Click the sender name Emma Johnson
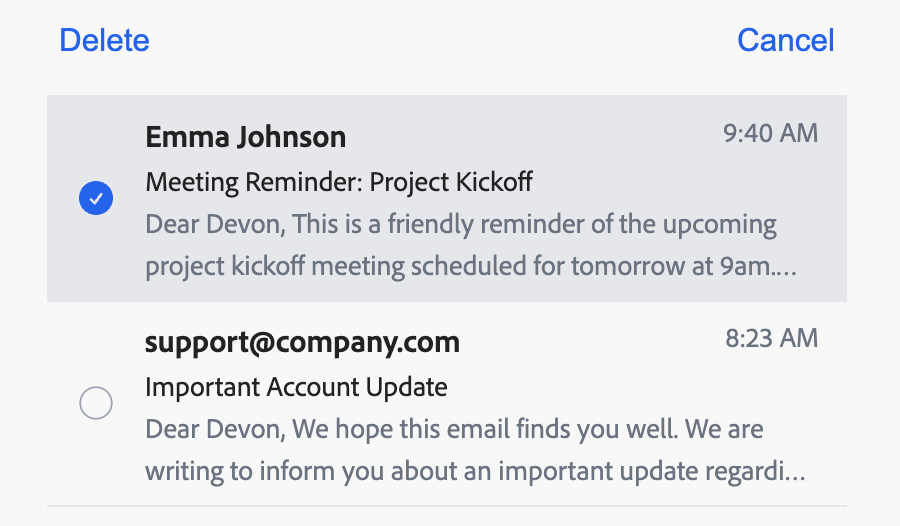The height and width of the screenshot is (526, 900). pos(245,137)
